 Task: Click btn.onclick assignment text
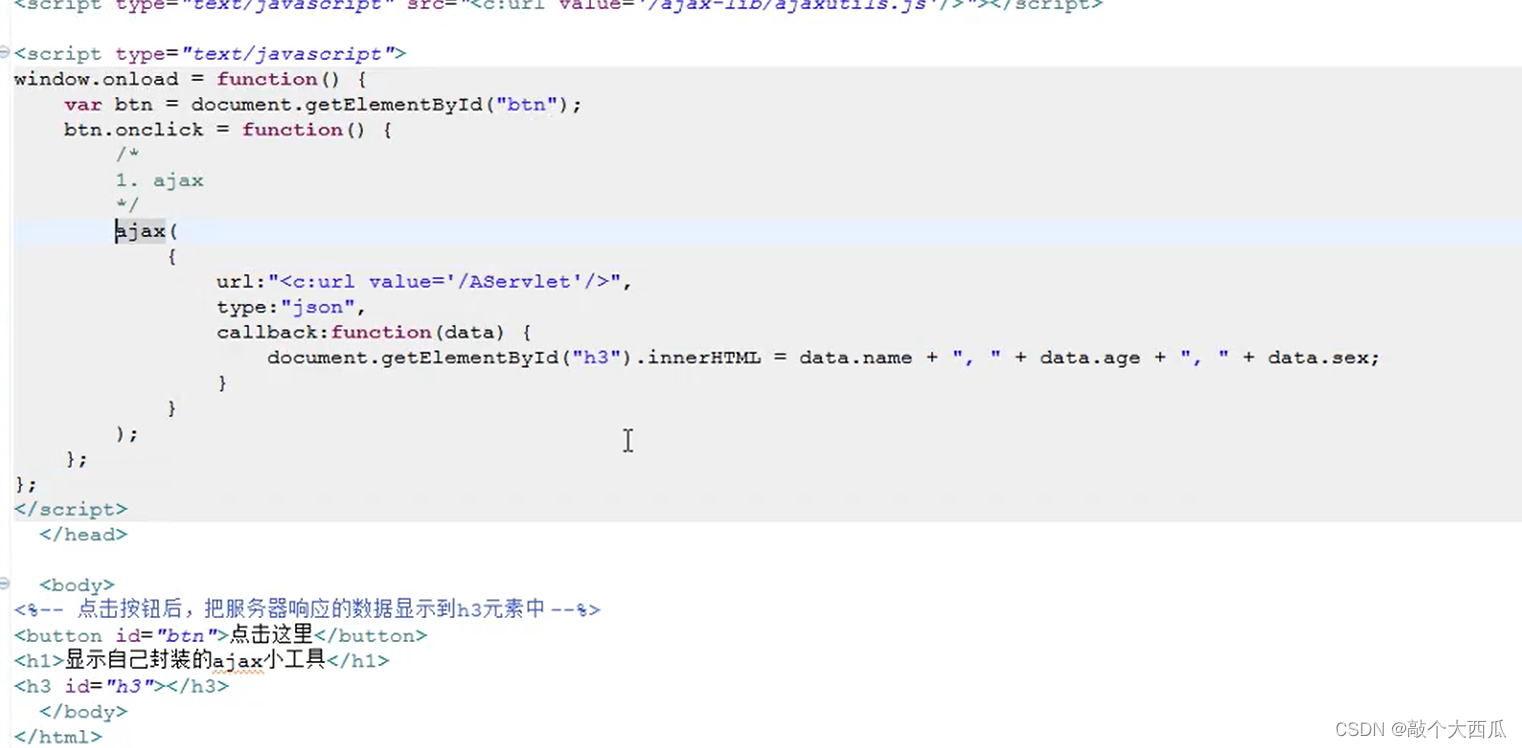click(x=133, y=130)
